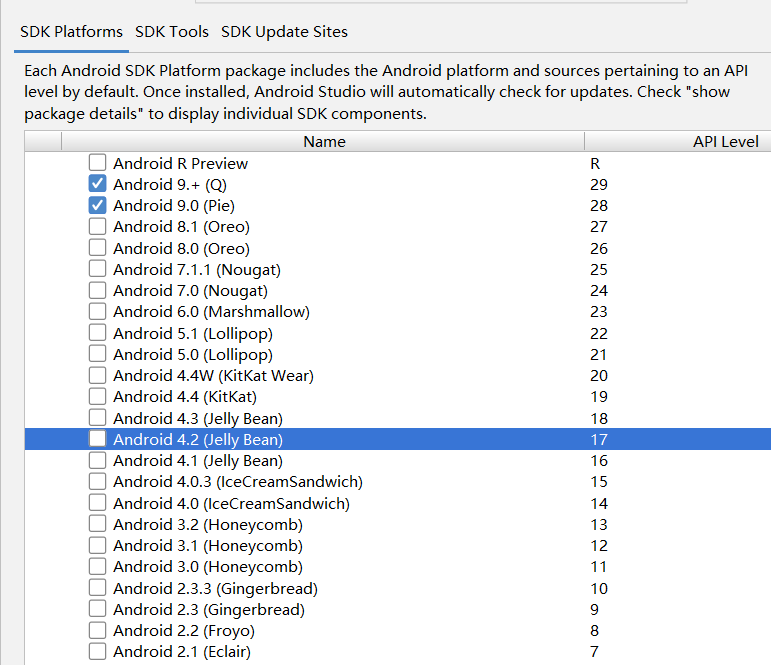This screenshot has width=771, height=665.
Task: Click 'Android 3.0 (Honeycomb)' label
Action: [208, 568]
